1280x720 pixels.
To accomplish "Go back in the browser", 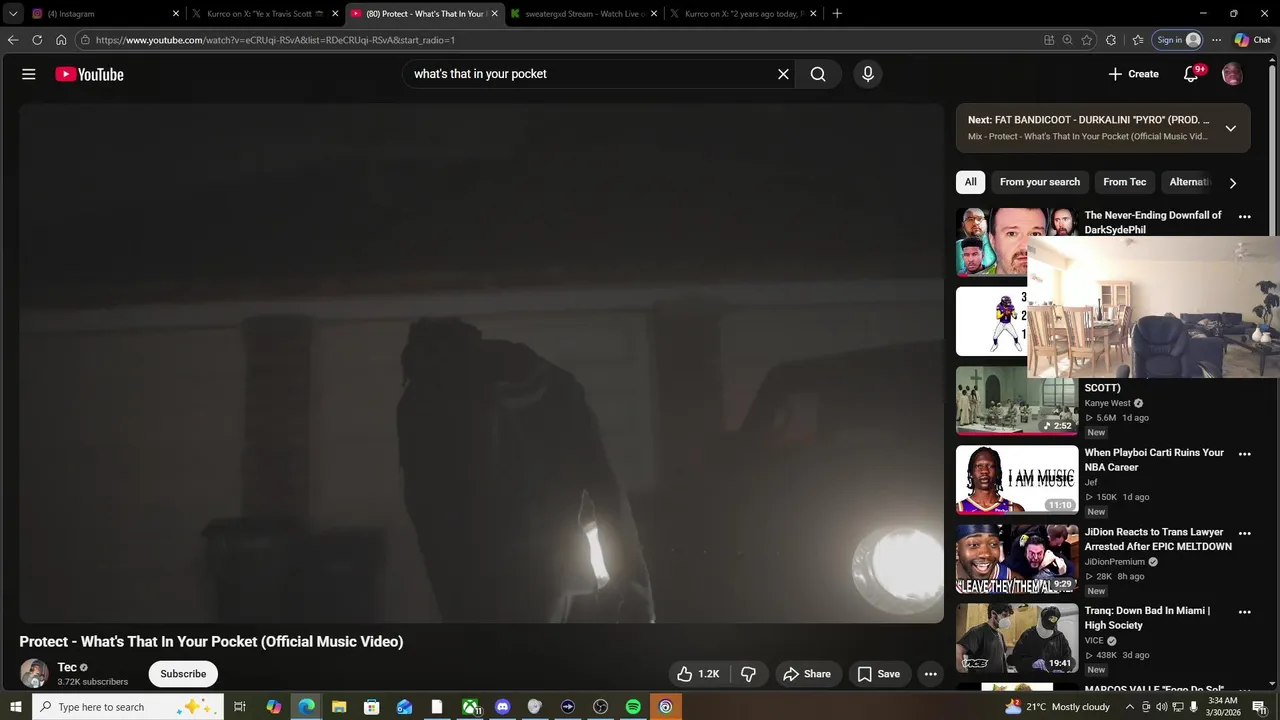I will coord(13,40).
